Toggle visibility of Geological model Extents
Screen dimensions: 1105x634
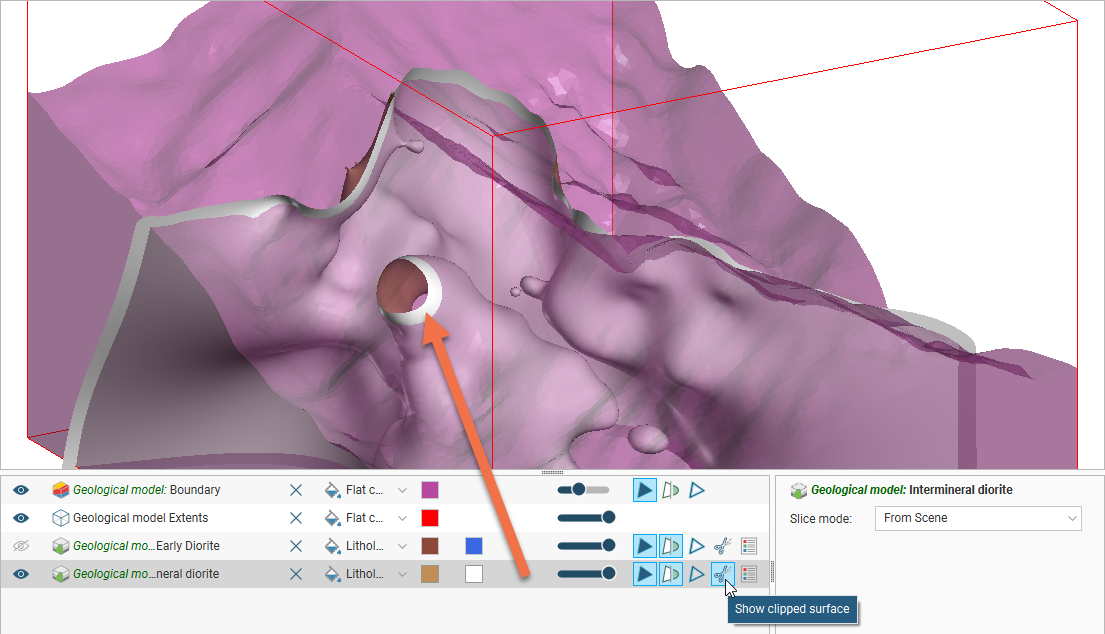click(x=21, y=518)
